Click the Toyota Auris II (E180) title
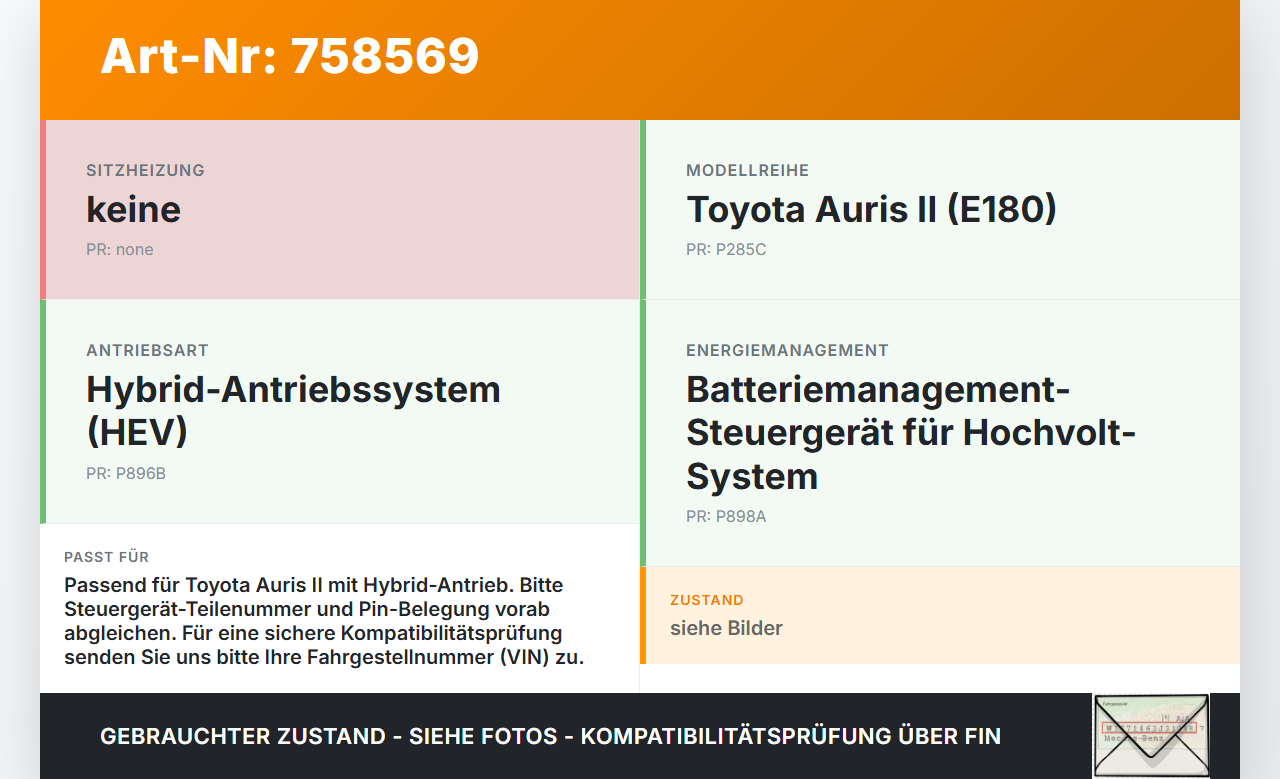Screen dimensions: 1280x779 (x=871, y=209)
